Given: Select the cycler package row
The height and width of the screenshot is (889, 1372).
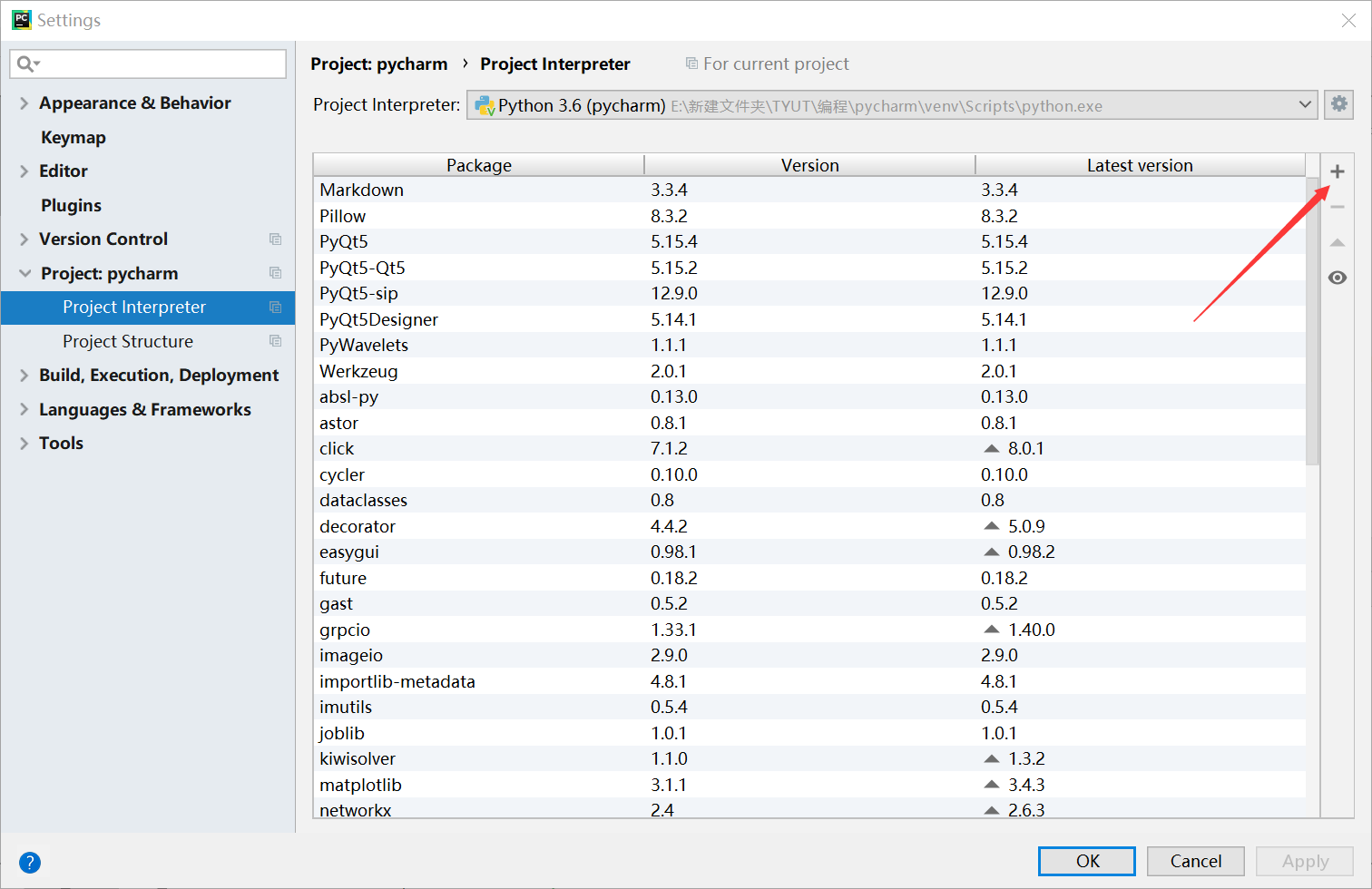Looking at the screenshot, I should [809, 474].
